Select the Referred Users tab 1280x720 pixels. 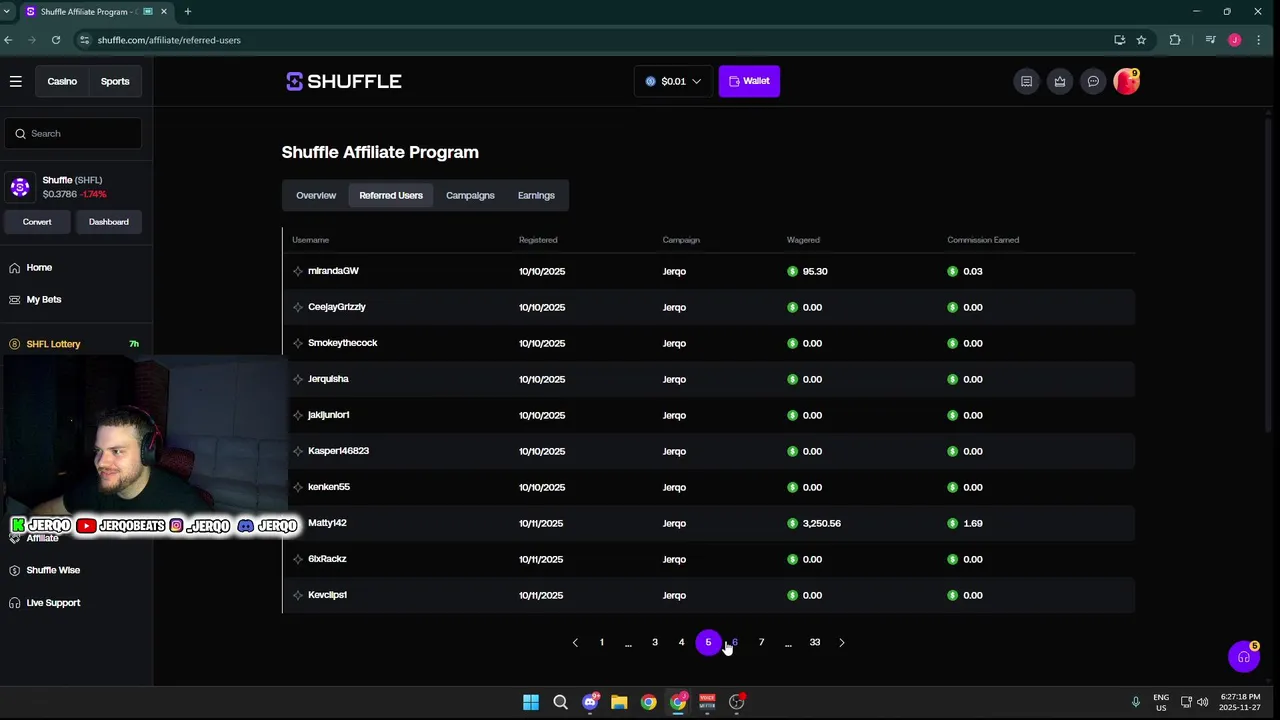point(391,195)
